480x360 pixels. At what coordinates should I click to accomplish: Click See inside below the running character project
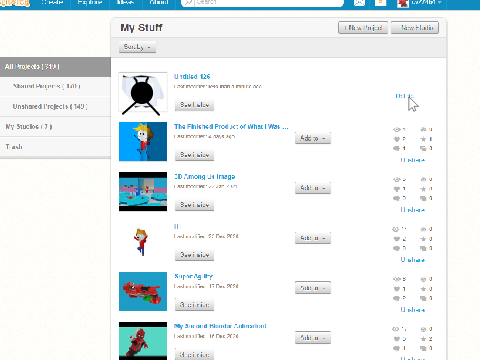(194, 255)
